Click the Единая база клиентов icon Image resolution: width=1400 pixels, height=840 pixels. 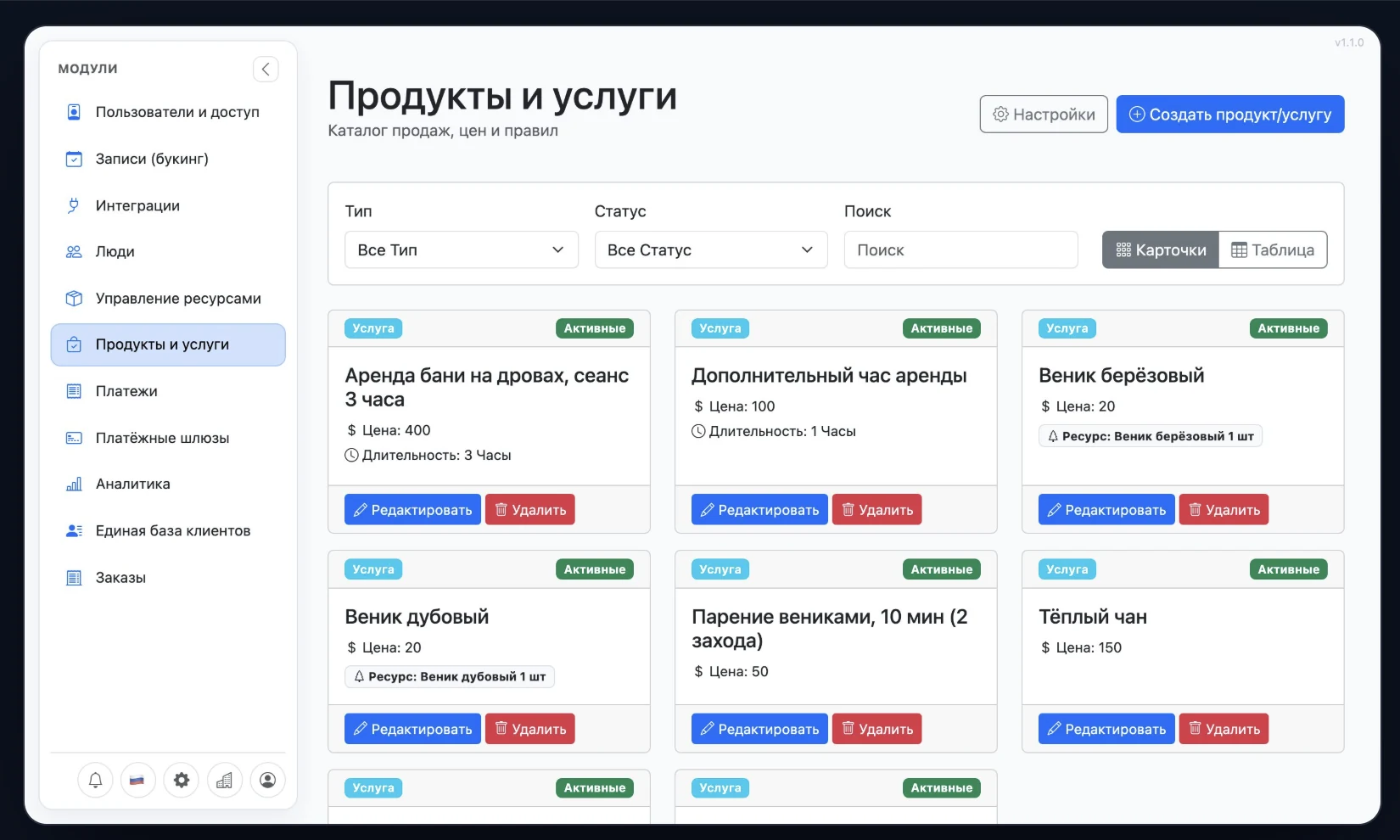tap(74, 531)
